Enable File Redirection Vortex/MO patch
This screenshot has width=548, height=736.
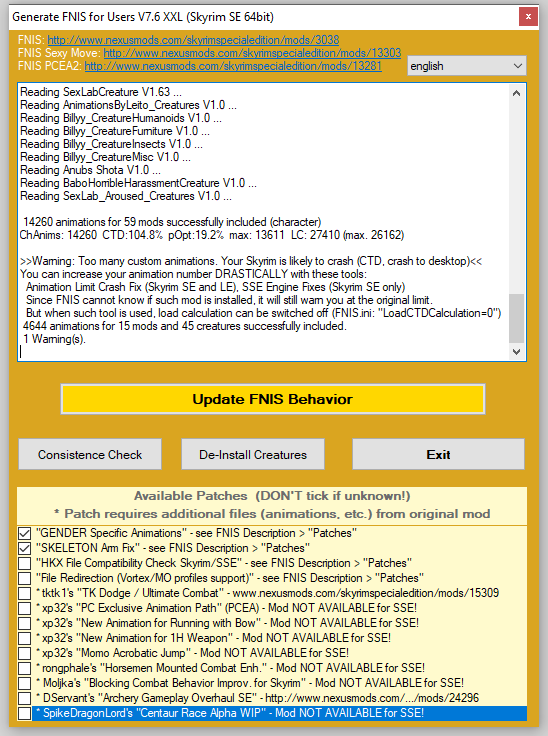pyautogui.click(x=24, y=578)
